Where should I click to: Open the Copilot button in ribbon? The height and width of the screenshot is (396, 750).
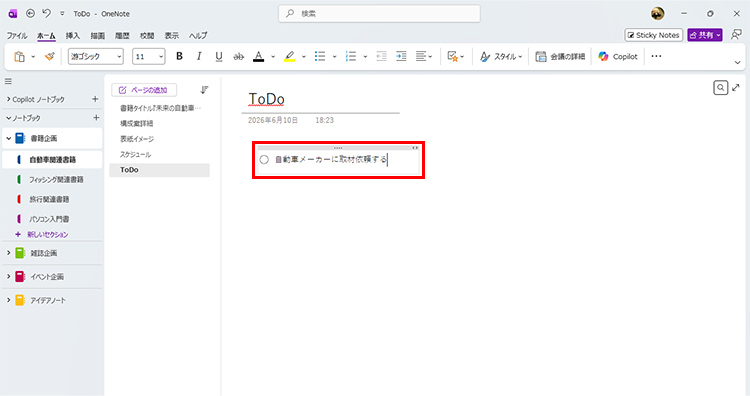tap(618, 56)
